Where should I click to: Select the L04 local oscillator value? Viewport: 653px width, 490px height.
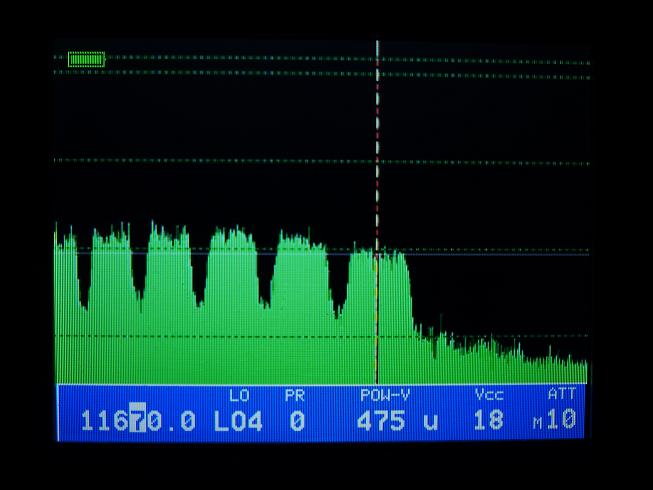(x=238, y=421)
